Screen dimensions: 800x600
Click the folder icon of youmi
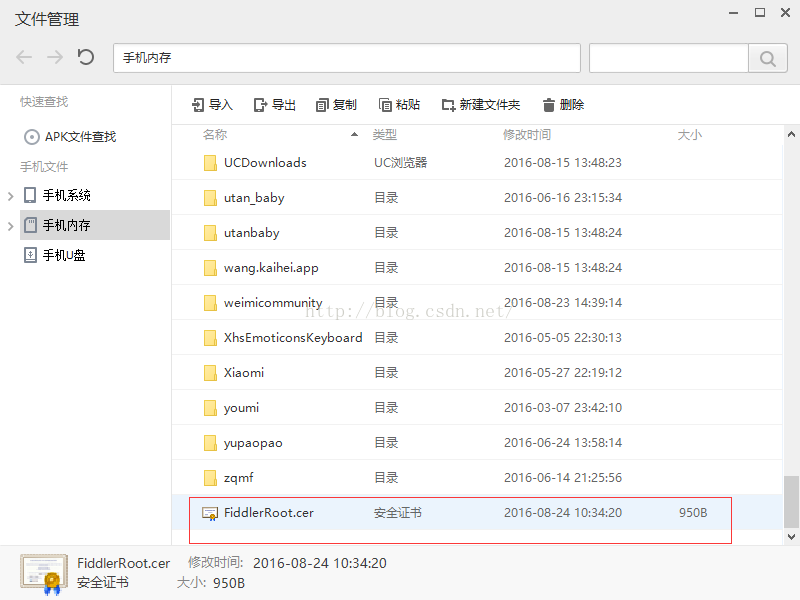pyautogui.click(x=210, y=408)
